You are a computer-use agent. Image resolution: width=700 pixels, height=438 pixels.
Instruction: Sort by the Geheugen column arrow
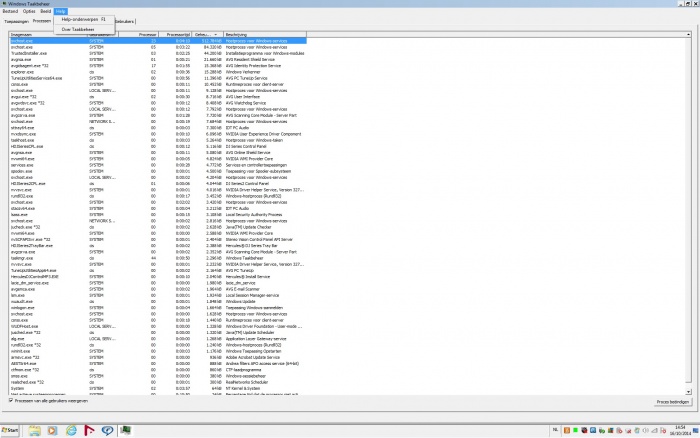216,34
